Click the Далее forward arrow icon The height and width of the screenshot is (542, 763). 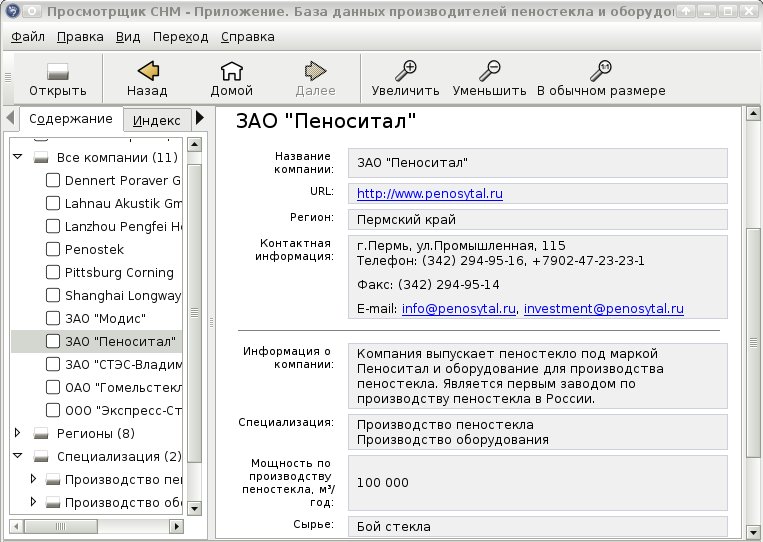pyautogui.click(x=315, y=71)
